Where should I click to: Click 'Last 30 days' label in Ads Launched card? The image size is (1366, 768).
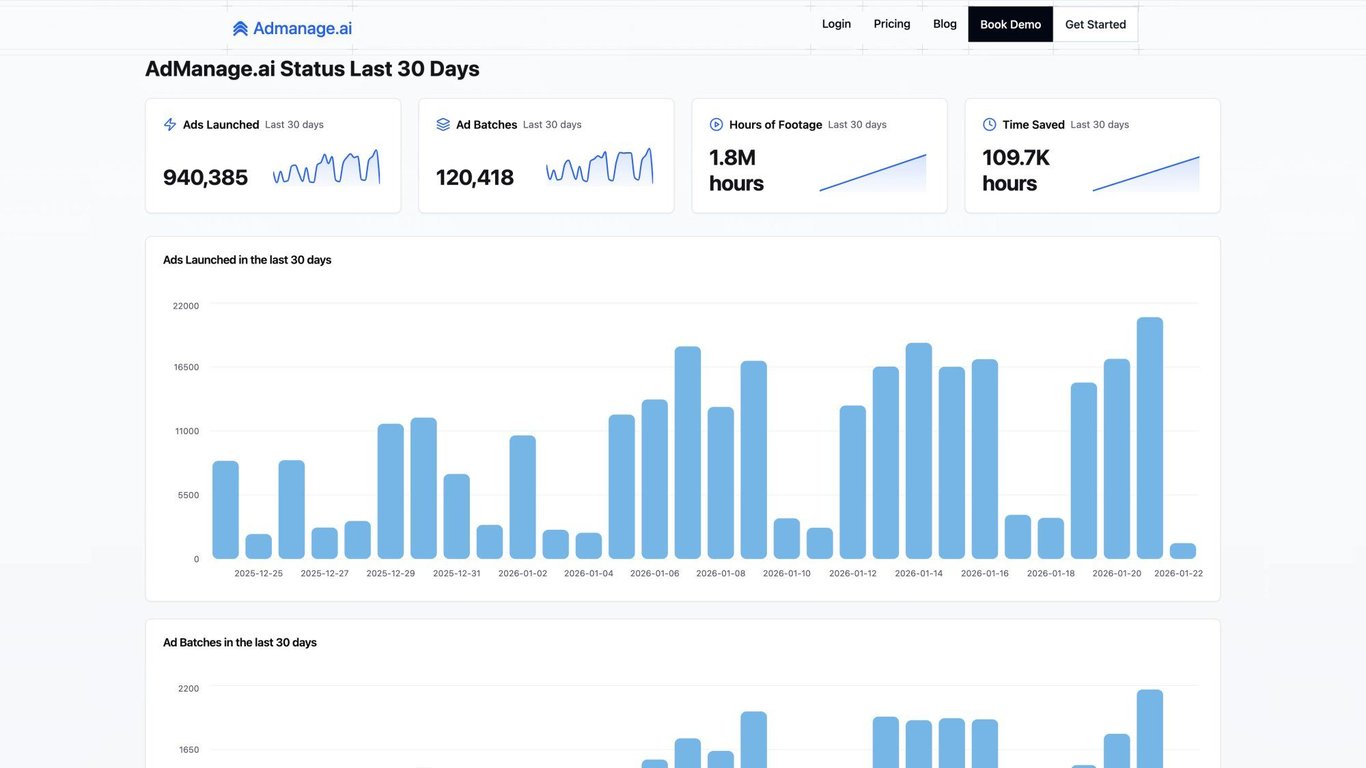(294, 125)
